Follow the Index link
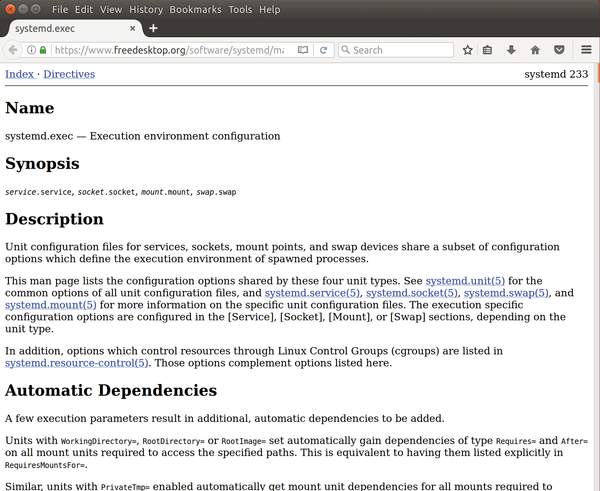600x491 pixels. tap(19, 74)
